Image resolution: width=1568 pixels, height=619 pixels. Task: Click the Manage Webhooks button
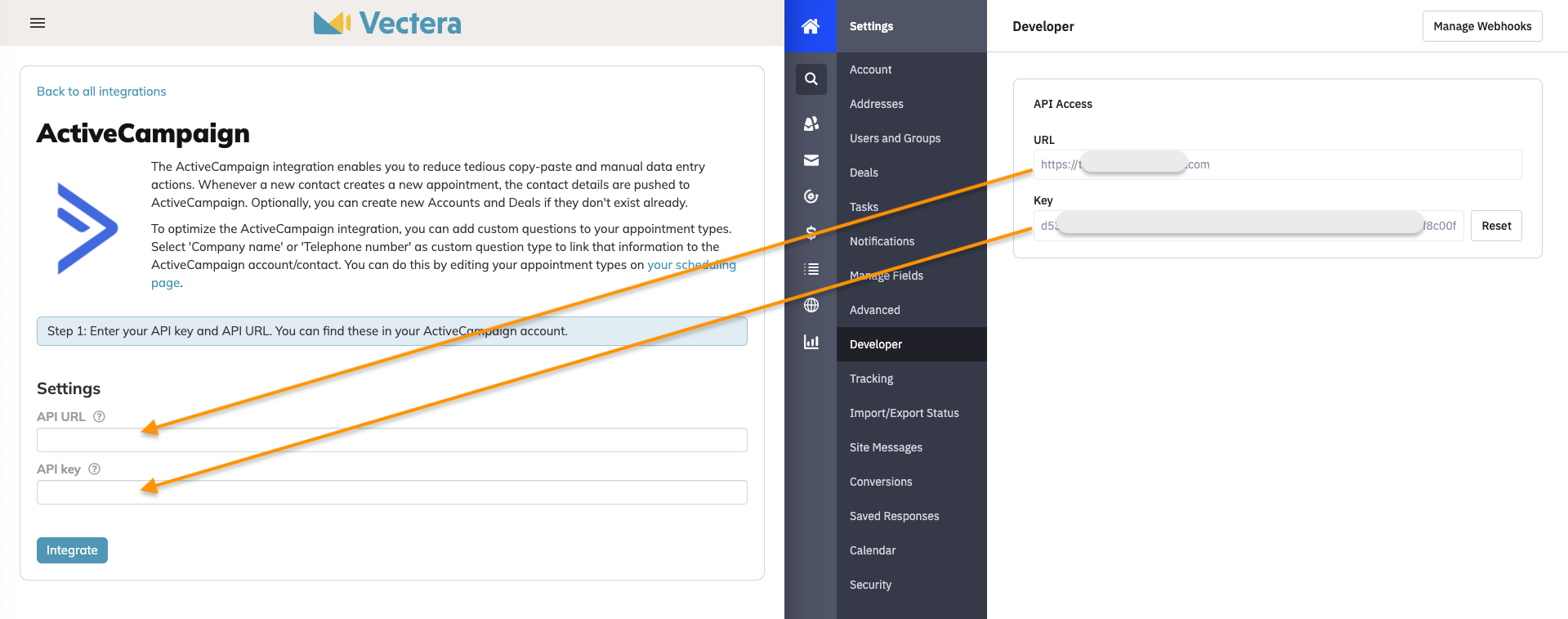pos(1482,26)
